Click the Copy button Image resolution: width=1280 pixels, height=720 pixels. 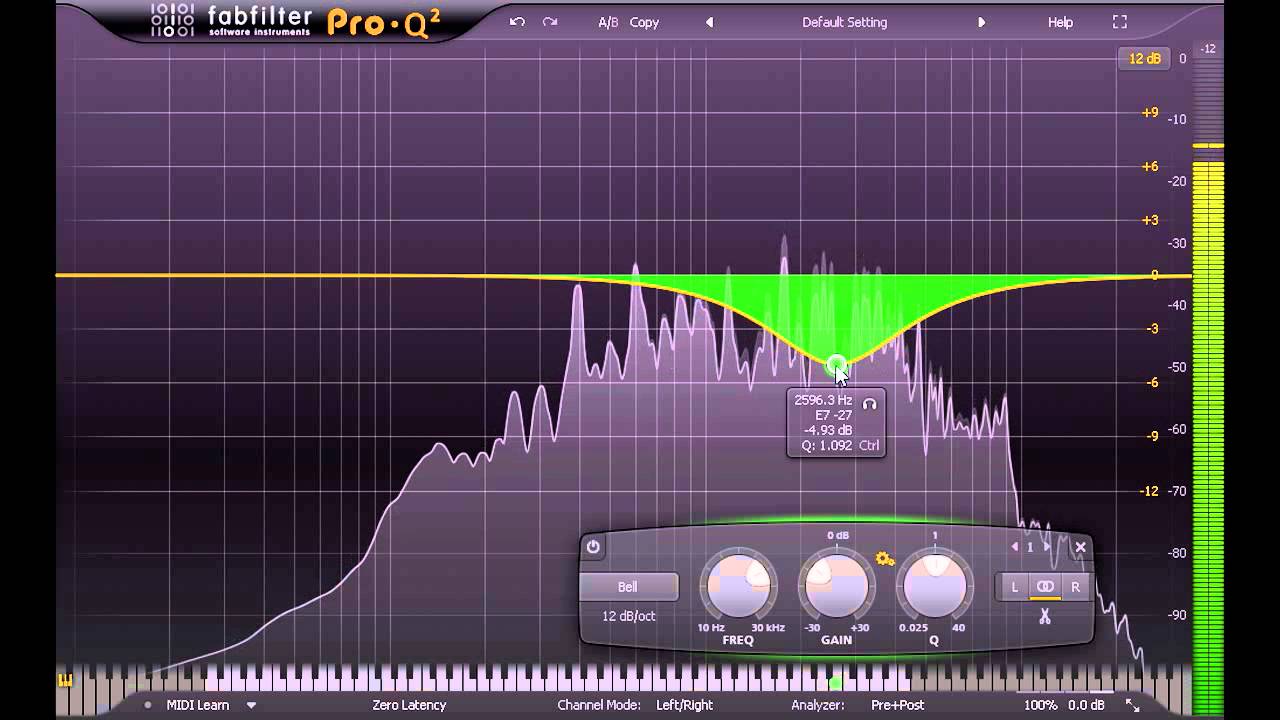[644, 22]
